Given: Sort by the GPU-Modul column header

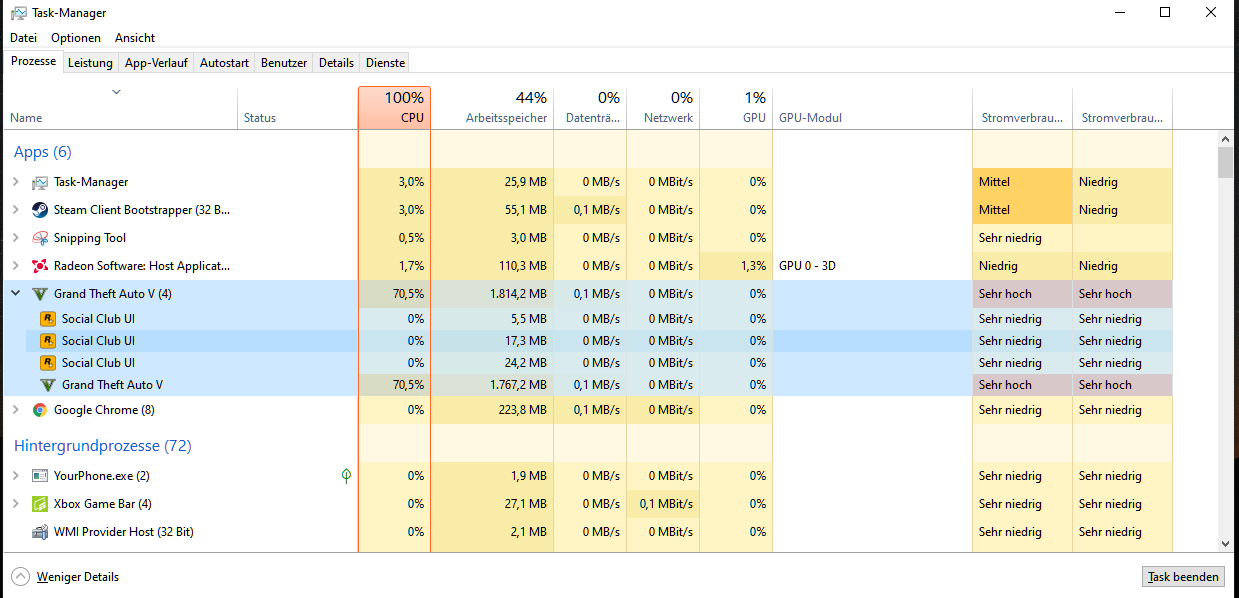Looking at the screenshot, I should click(x=872, y=108).
